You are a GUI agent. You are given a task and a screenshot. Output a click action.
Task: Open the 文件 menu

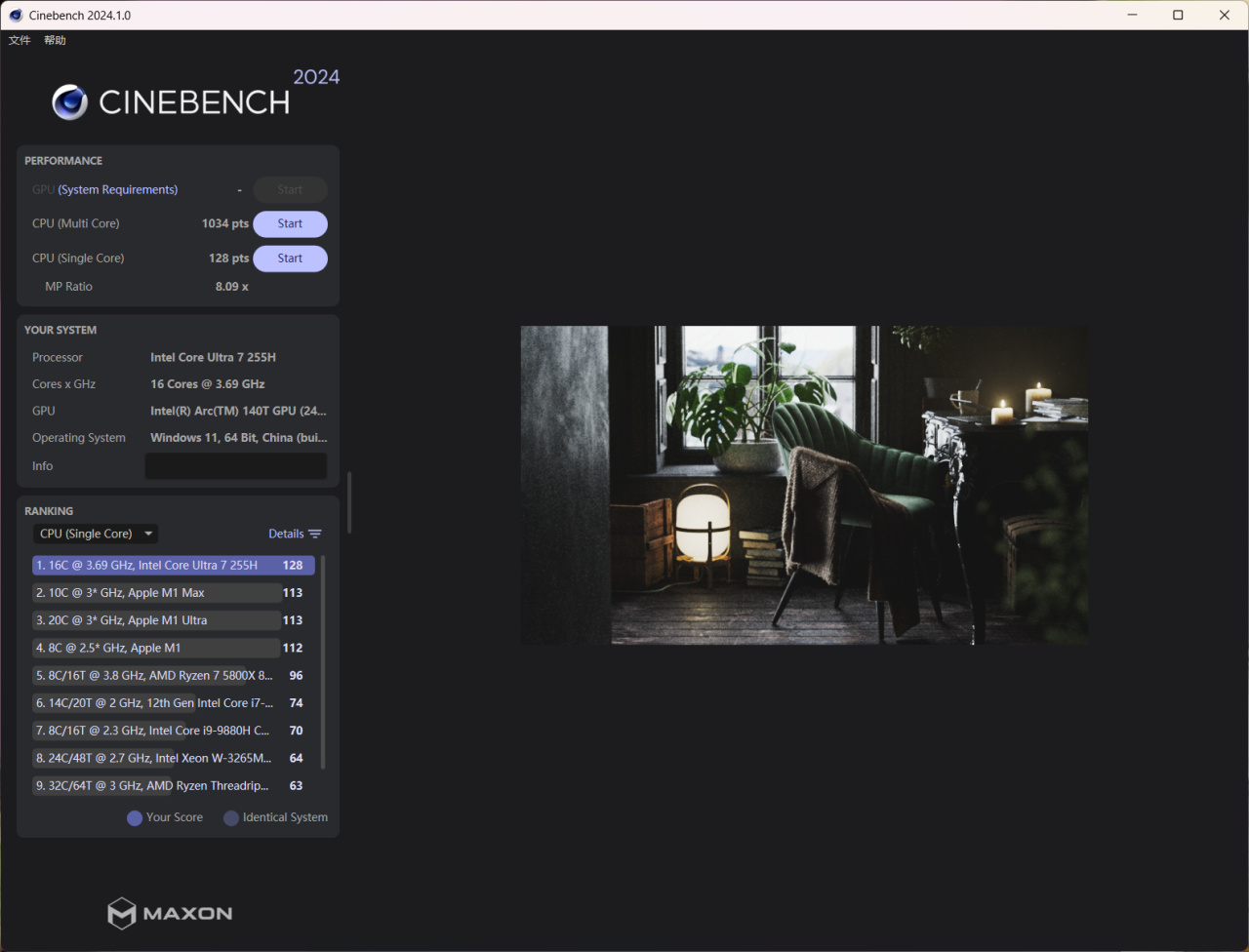[20, 40]
